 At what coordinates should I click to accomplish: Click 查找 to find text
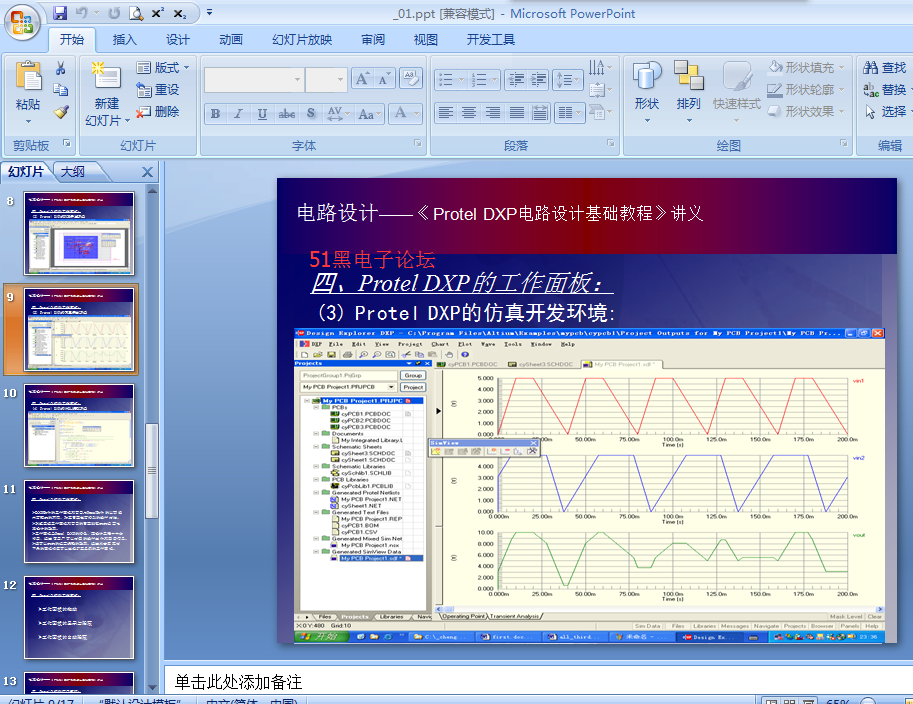(x=884, y=68)
